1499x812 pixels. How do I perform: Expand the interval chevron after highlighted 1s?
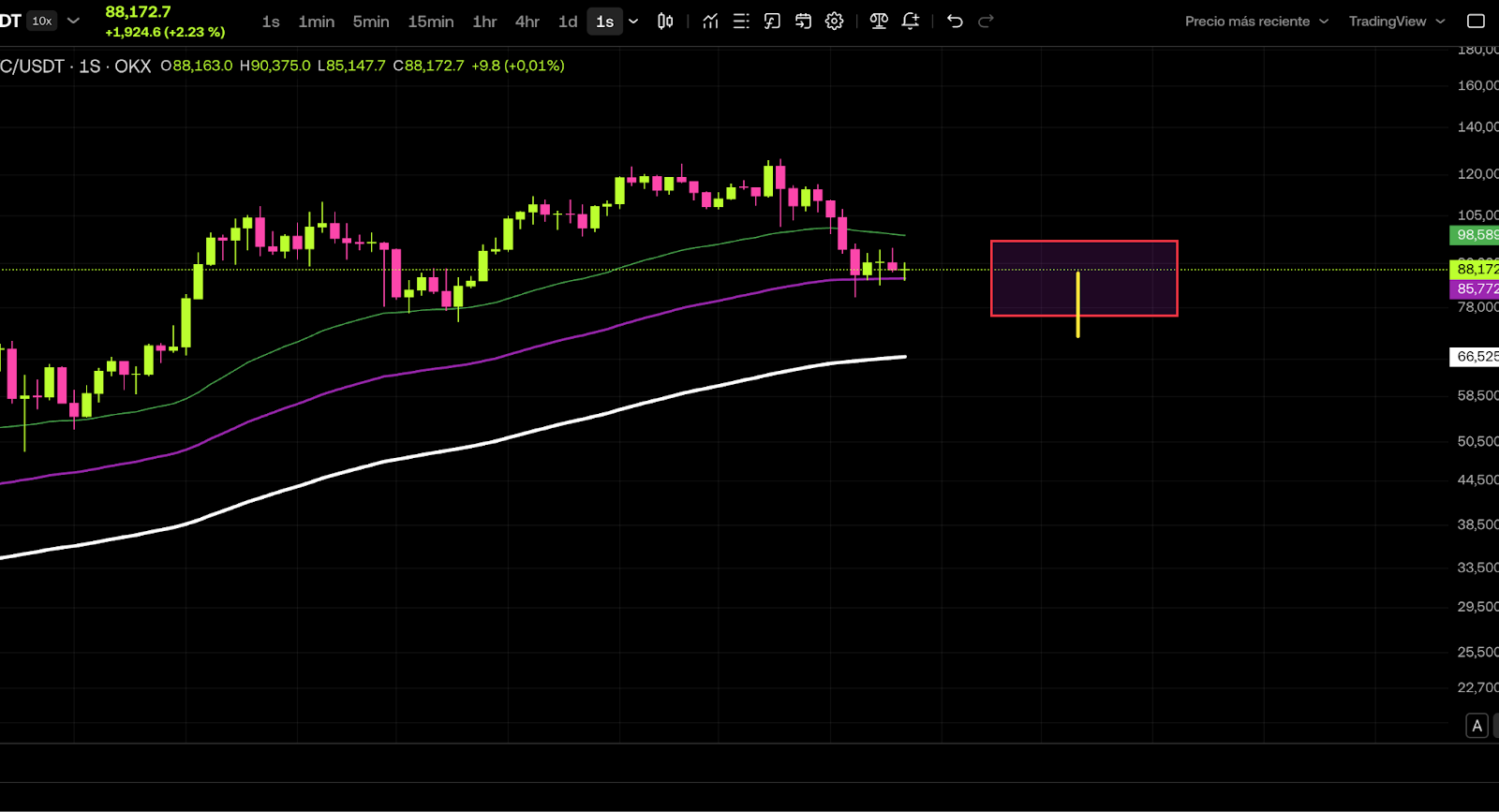pyautogui.click(x=633, y=21)
